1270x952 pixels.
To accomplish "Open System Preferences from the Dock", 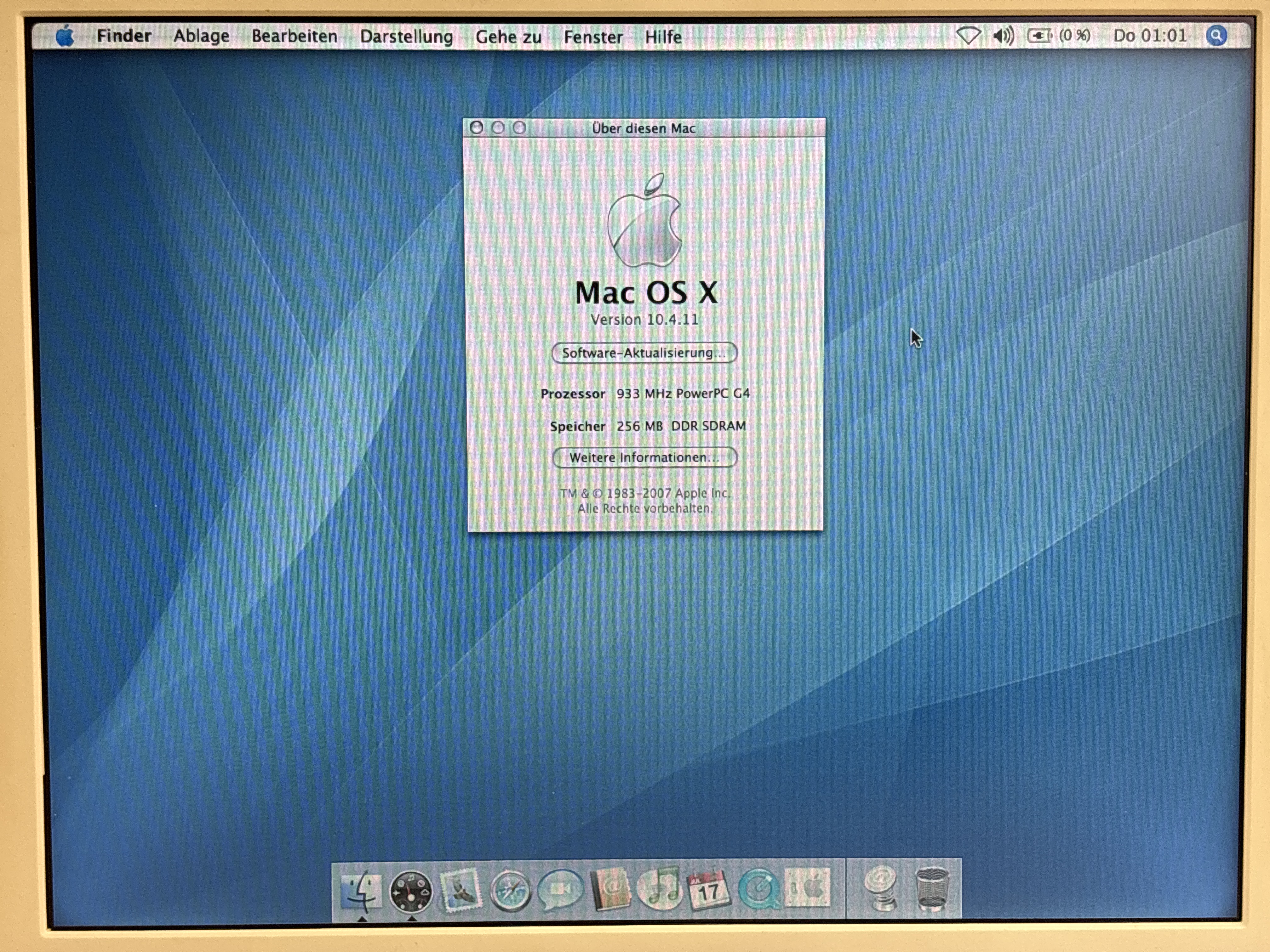I will (807, 888).
